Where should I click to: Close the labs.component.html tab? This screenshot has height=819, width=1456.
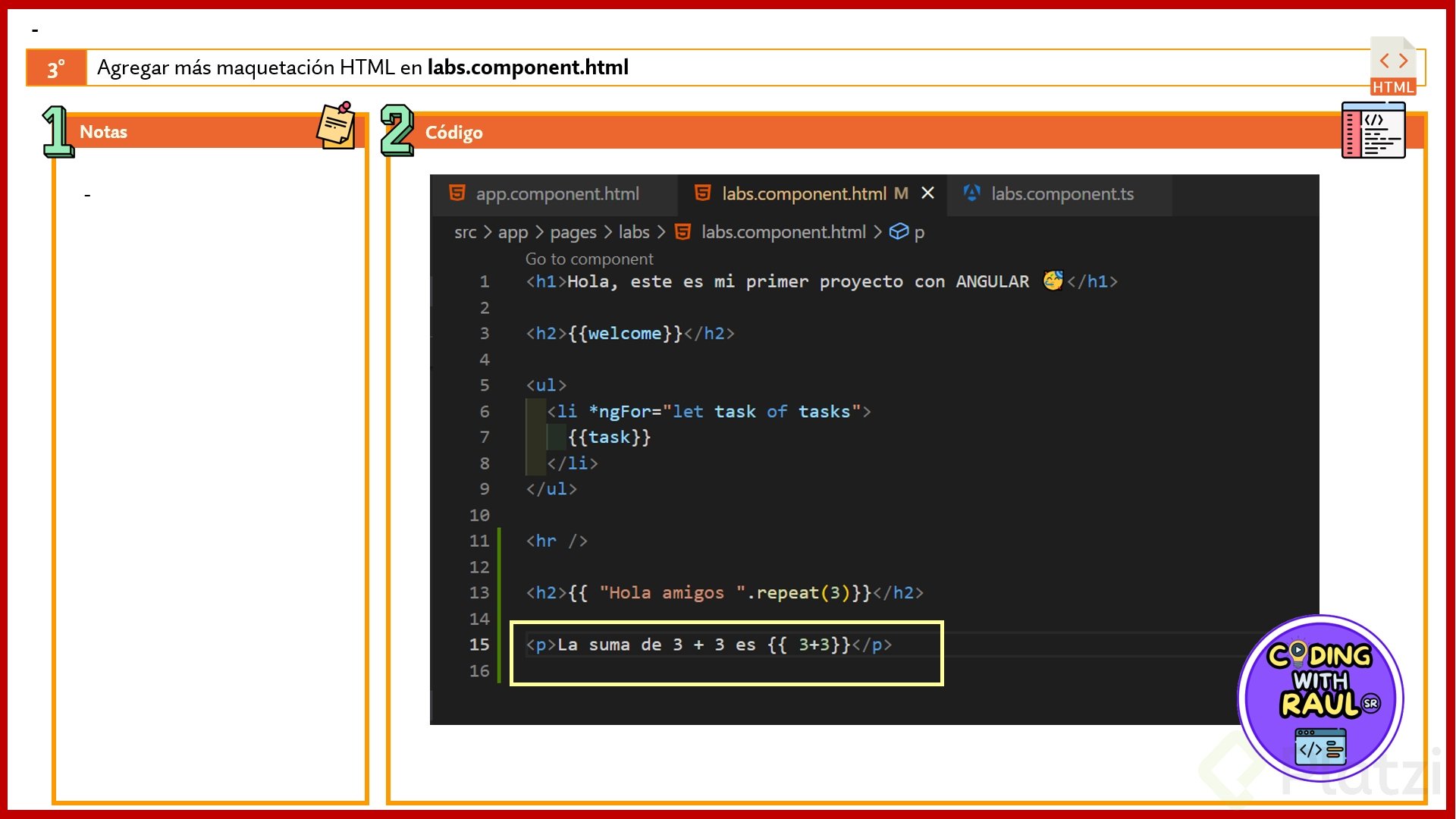pyautogui.click(x=927, y=193)
